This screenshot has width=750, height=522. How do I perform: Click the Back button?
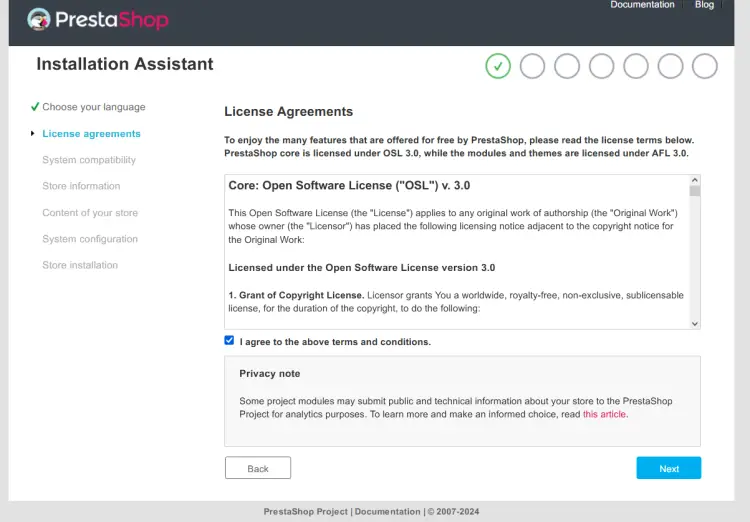[x=258, y=468]
